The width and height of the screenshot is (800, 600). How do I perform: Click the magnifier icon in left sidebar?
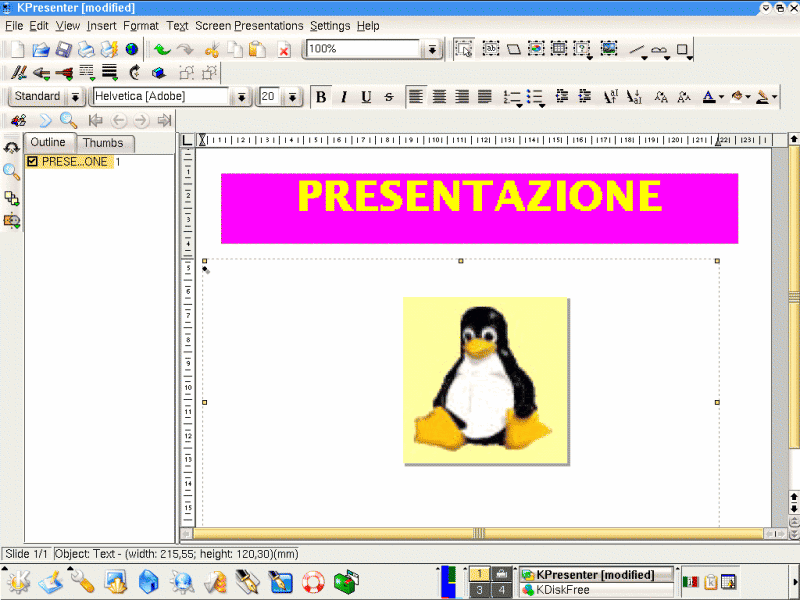tap(11, 172)
